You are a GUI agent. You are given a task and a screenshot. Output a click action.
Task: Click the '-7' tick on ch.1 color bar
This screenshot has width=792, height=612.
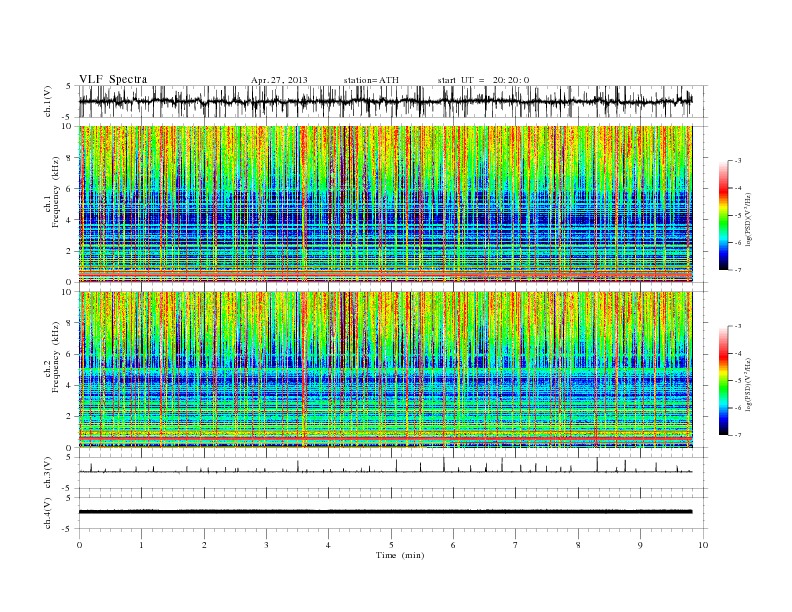tap(738, 270)
